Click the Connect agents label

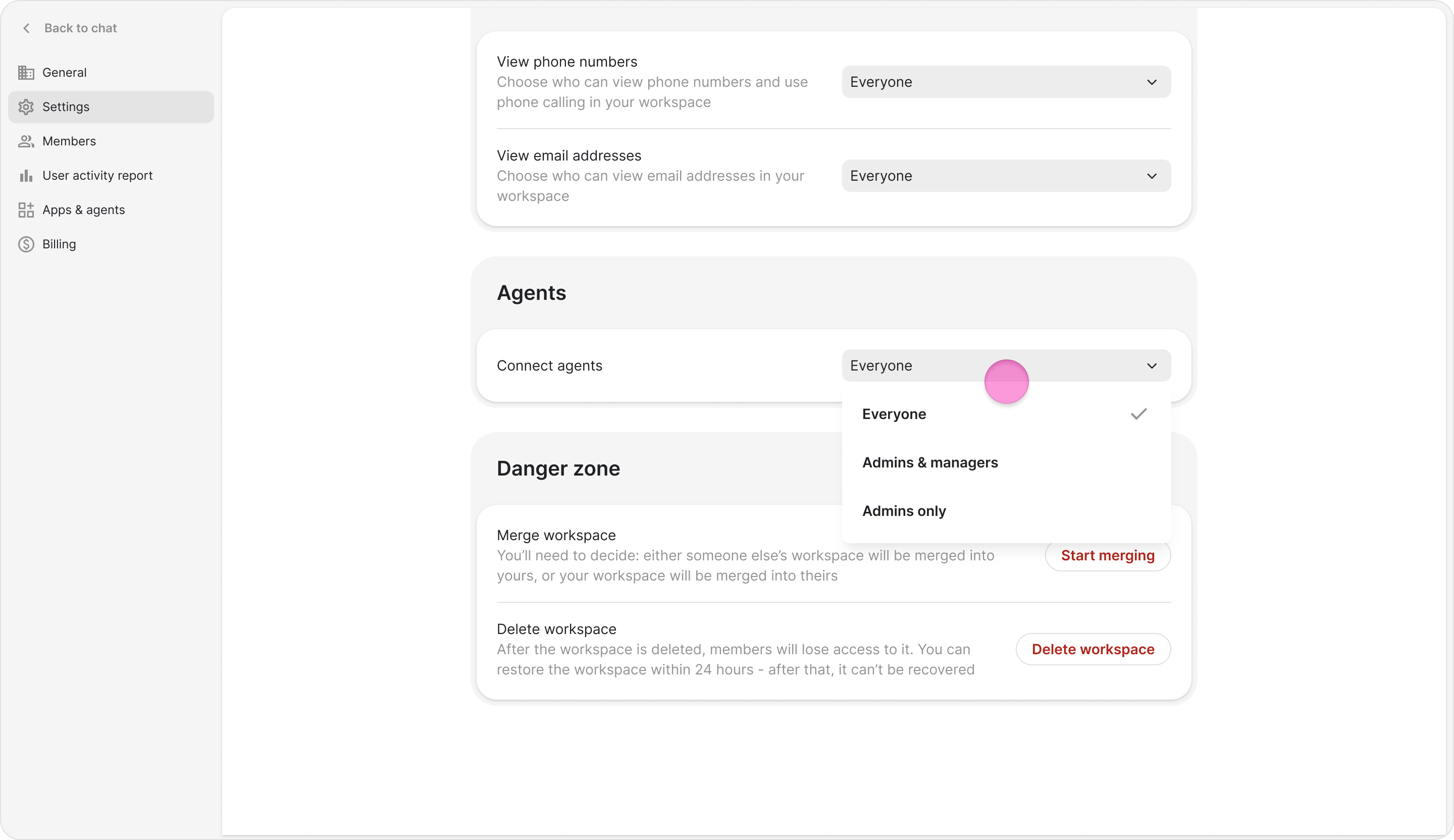click(549, 366)
